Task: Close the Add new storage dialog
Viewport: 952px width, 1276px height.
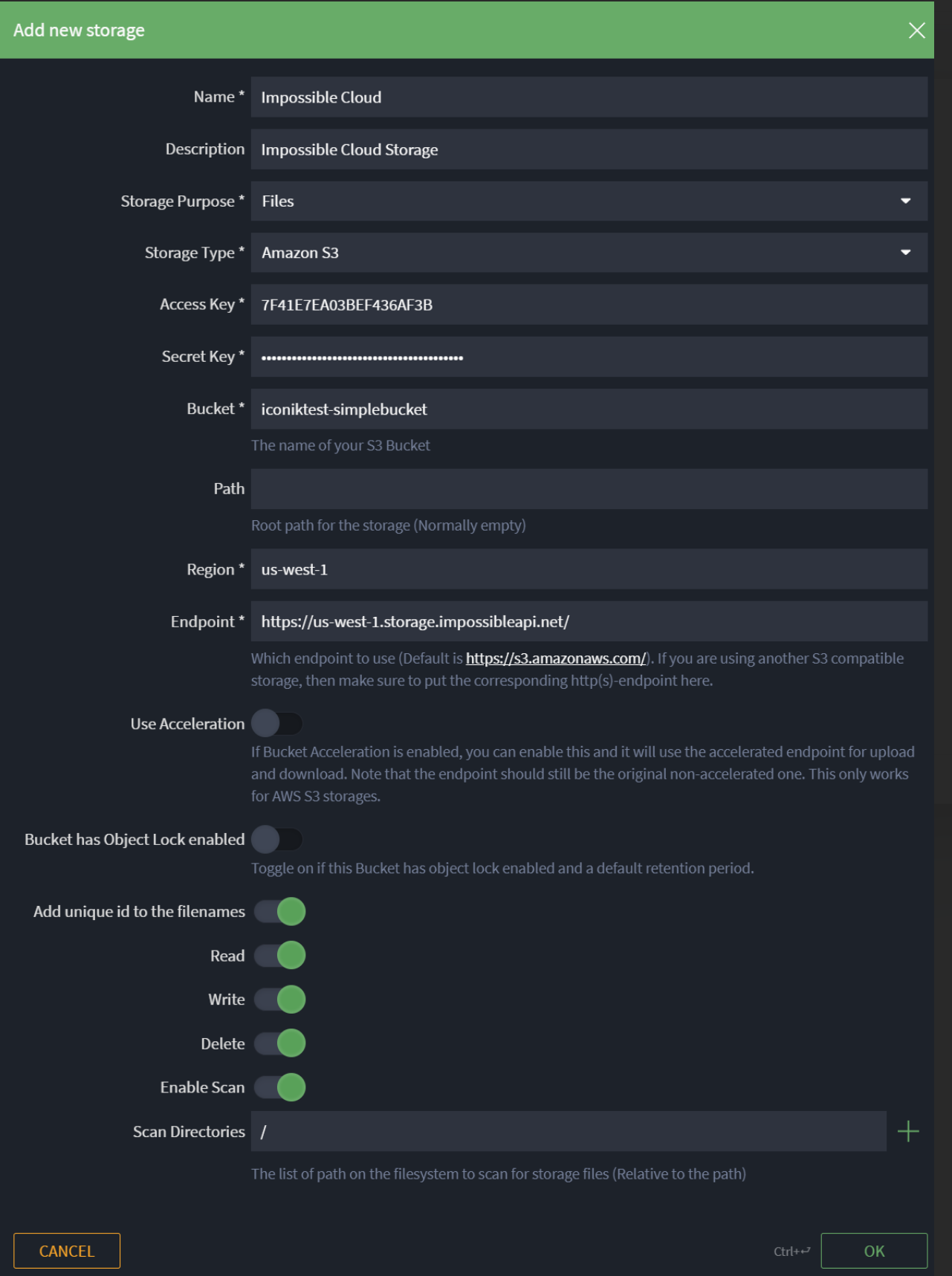Action: (x=915, y=30)
